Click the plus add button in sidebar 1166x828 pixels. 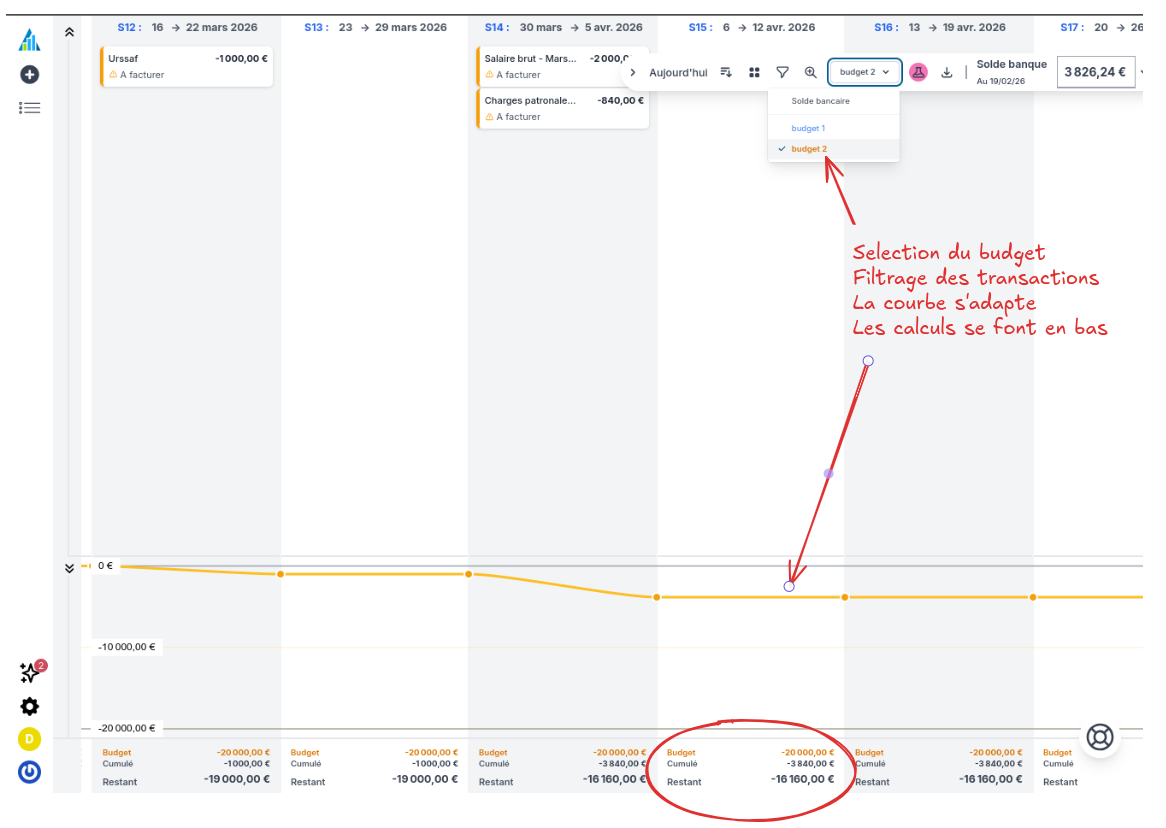click(x=30, y=74)
